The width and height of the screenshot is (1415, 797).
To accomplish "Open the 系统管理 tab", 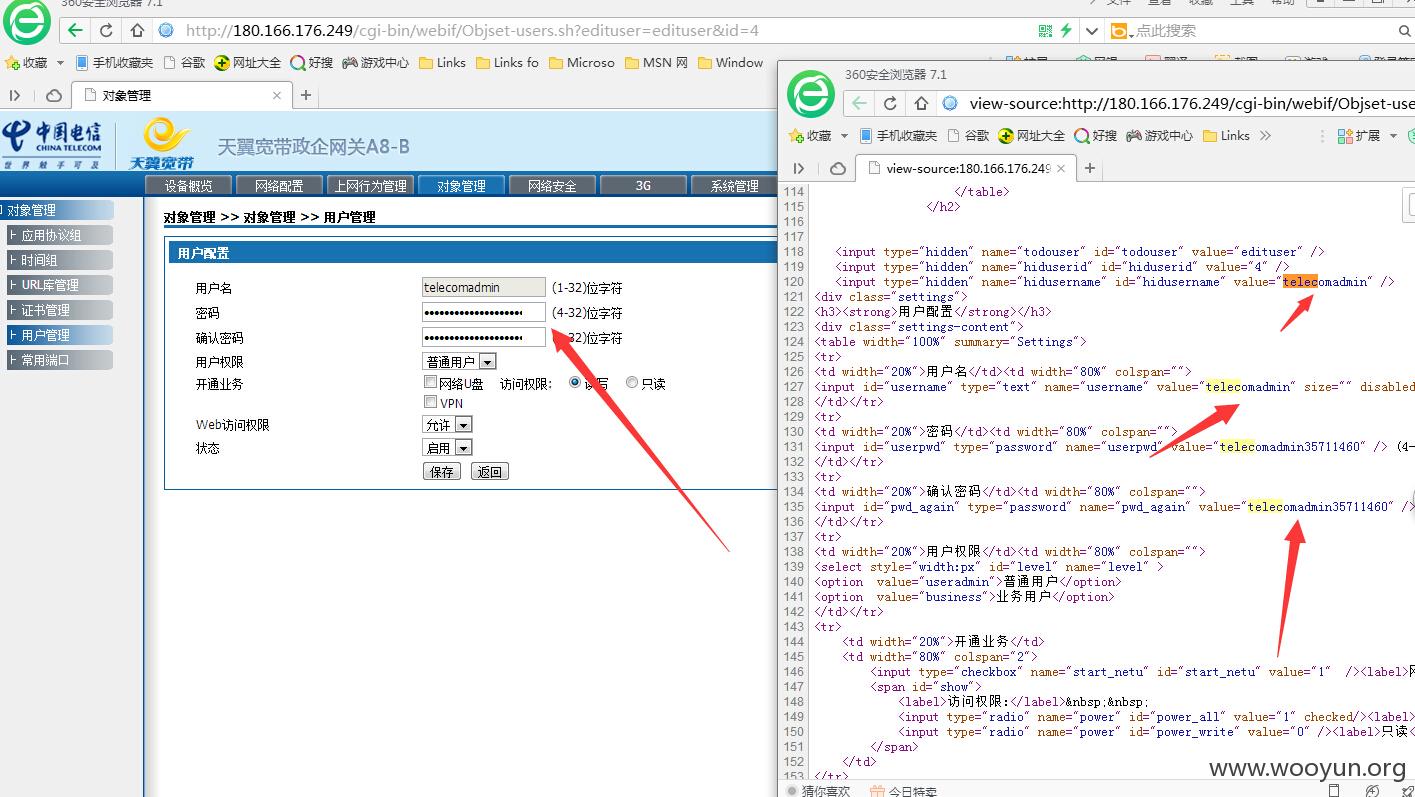I will click(734, 185).
